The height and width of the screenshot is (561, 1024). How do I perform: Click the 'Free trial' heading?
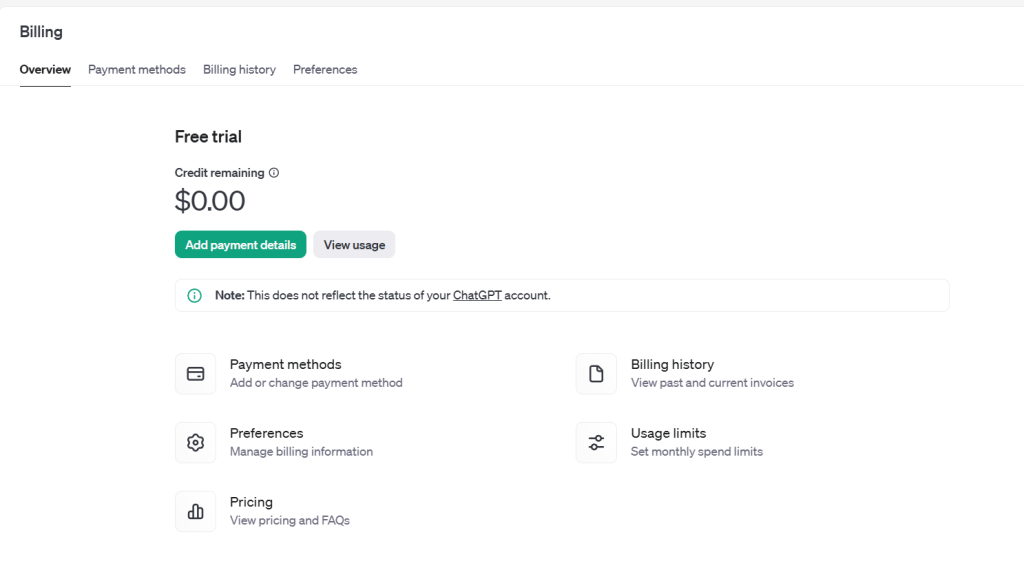(x=208, y=136)
